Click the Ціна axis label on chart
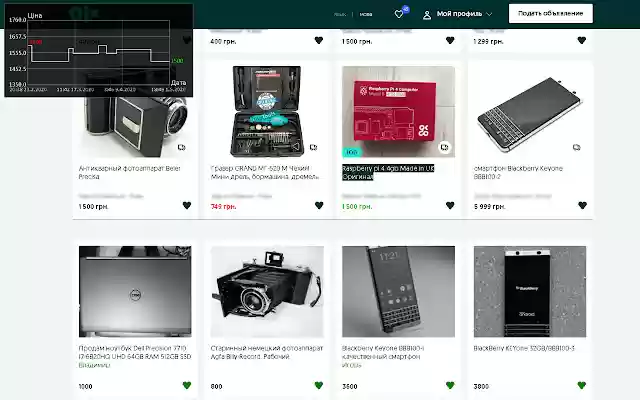640x400 pixels. pyautogui.click(x=35, y=16)
